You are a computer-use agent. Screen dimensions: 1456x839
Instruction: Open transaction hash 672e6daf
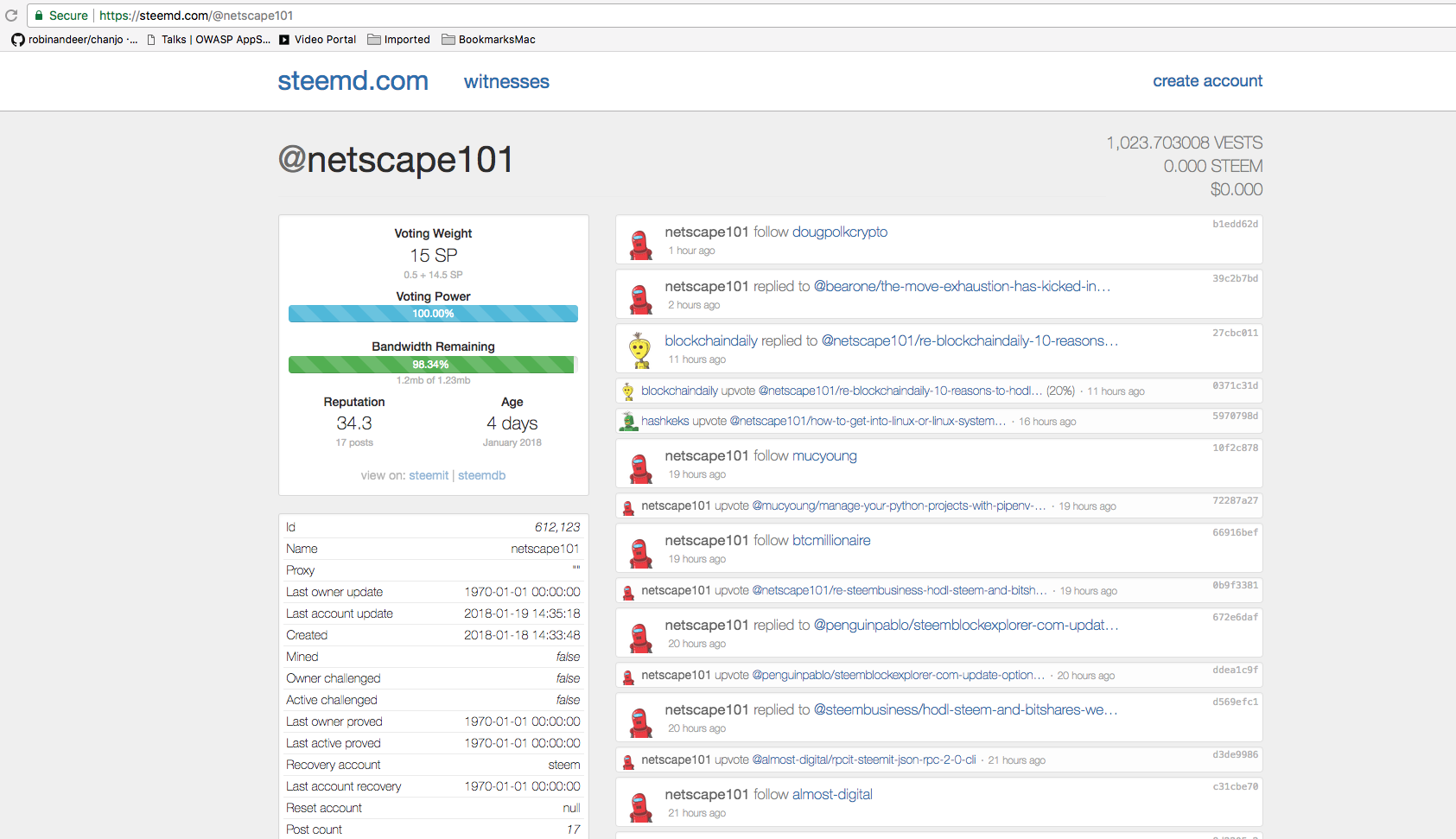1235,617
